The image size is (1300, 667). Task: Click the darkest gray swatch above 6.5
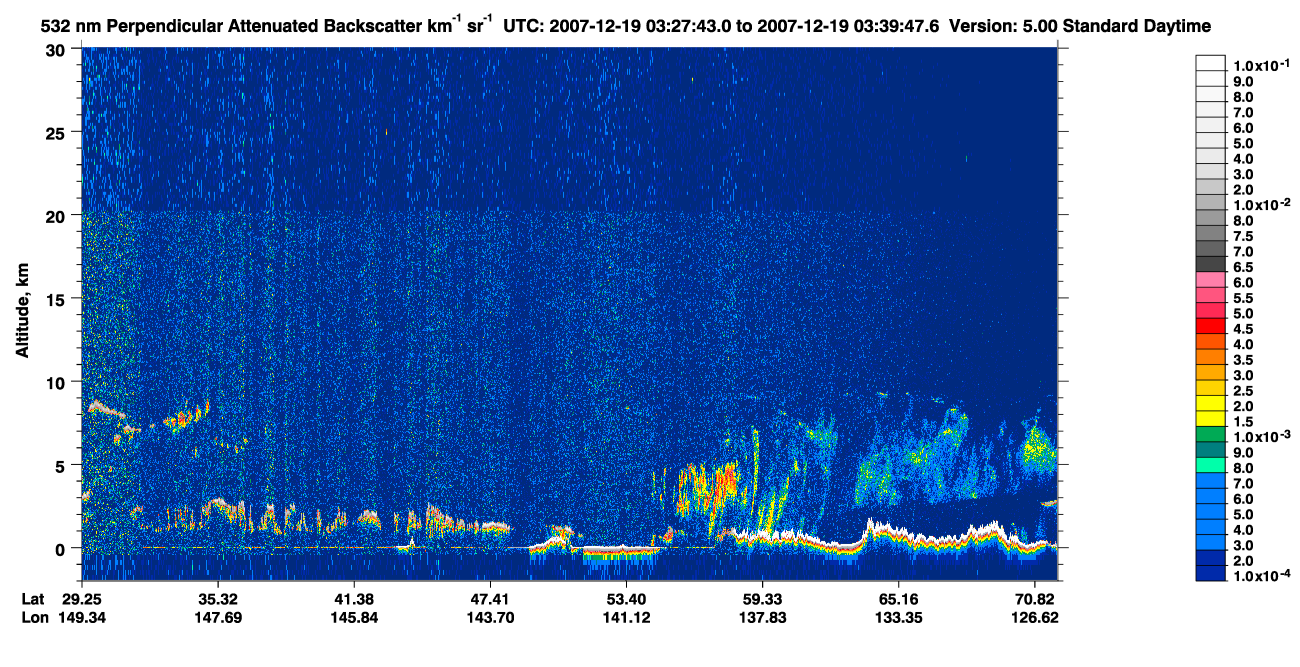[x=1210, y=264]
